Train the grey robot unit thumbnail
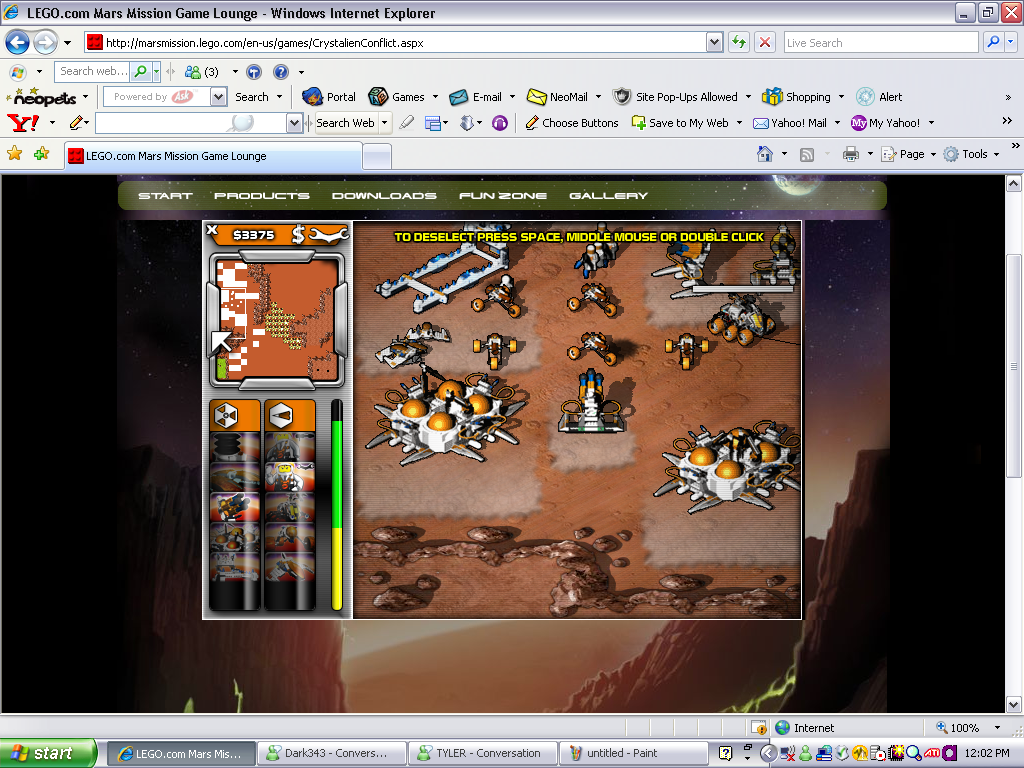The width and height of the screenshot is (1024, 768). 290,447
